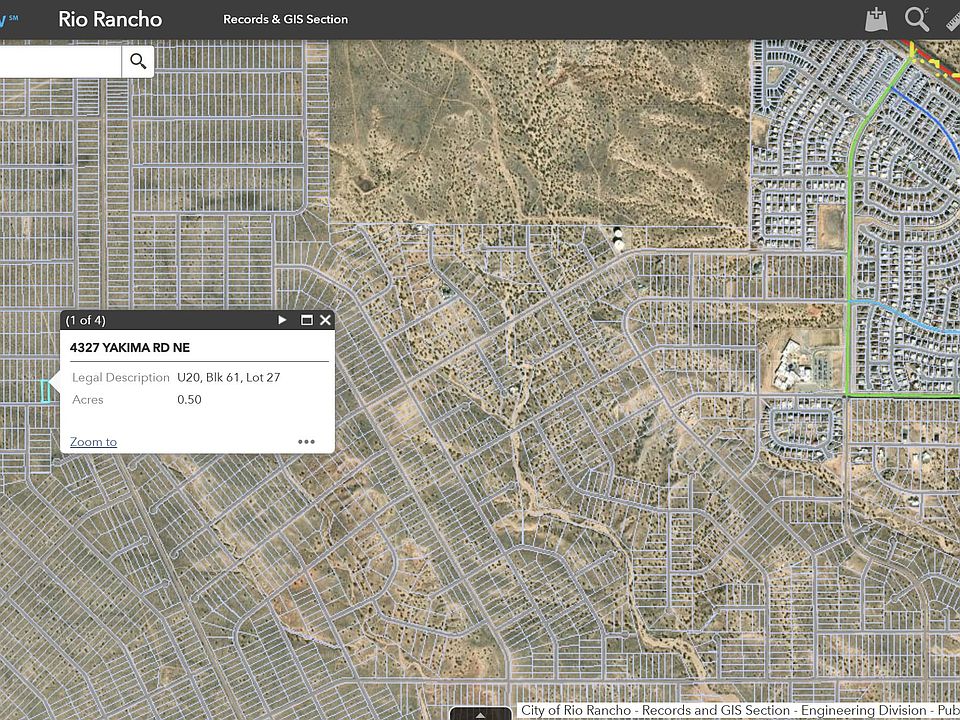Expand the bottom attribute table panel
The width and height of the screenshot is (960, 720).
pos(481,714)
